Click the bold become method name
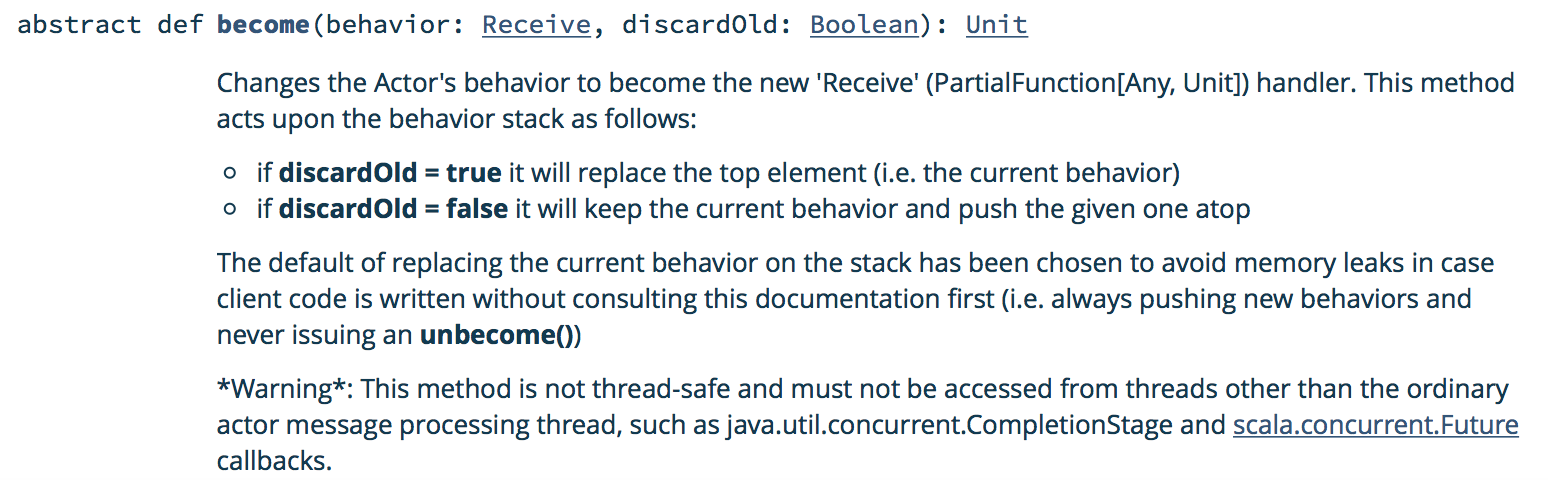 263,25
